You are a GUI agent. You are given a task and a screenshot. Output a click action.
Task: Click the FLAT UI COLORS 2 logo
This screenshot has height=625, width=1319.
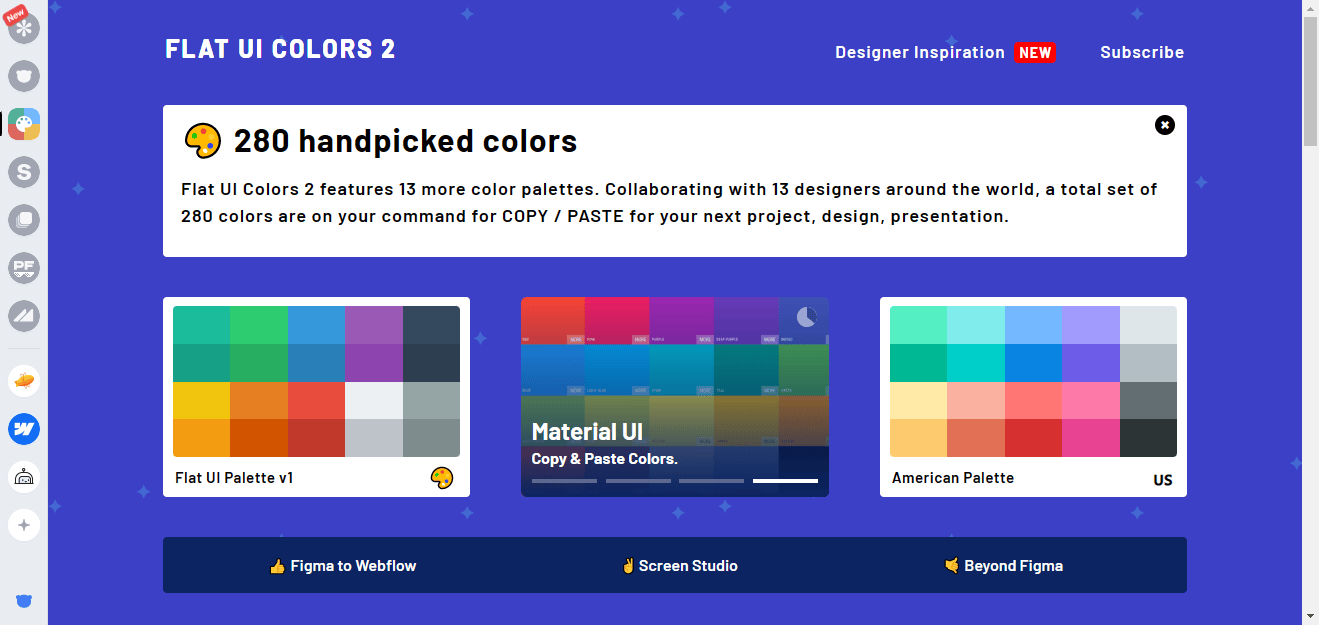click(280, 48)
